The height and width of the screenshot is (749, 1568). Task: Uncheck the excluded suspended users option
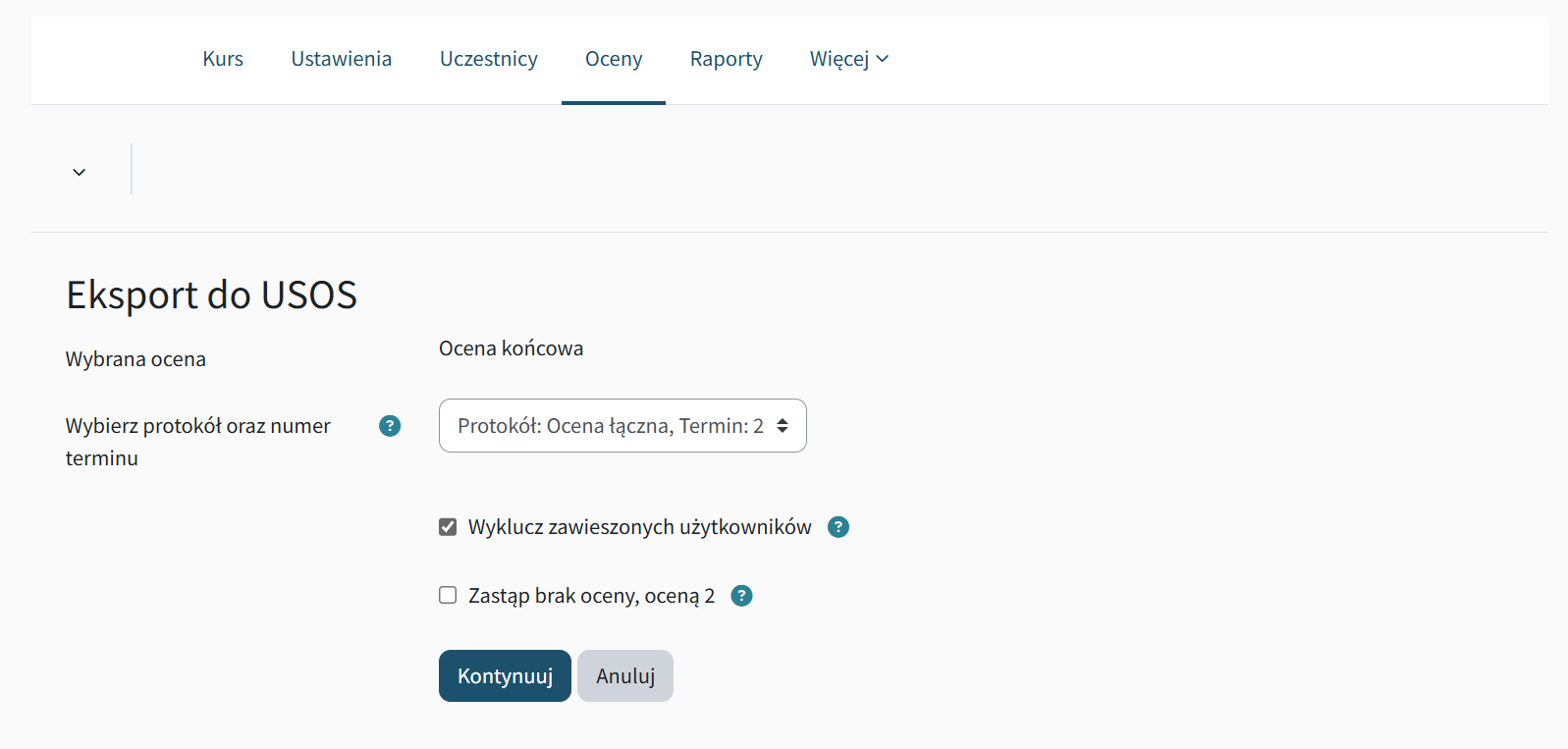pyautogui.click(x=448, y=526)
